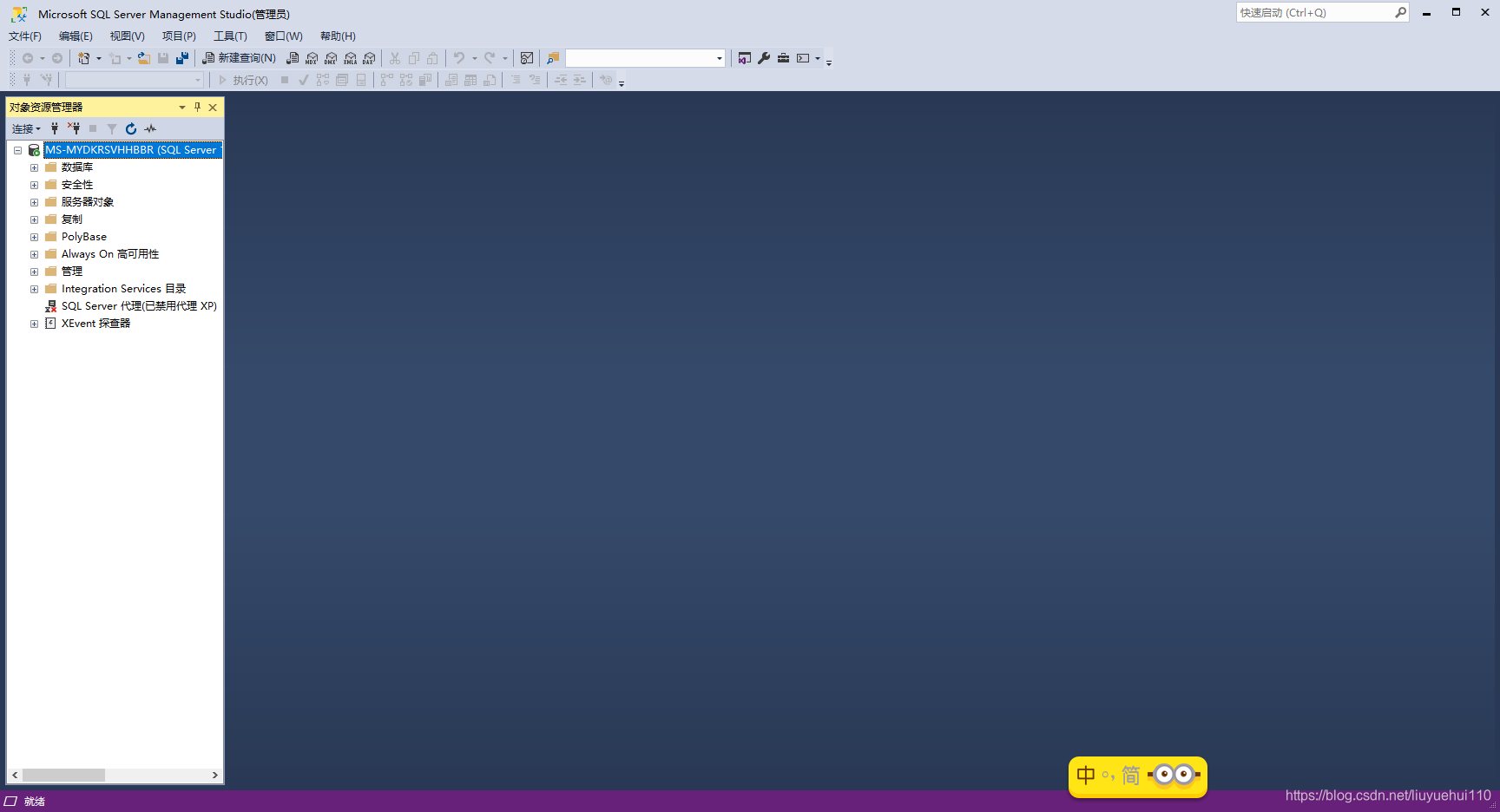Expand the PolyBase node
1500x812 pixels.
coord(34,237)
